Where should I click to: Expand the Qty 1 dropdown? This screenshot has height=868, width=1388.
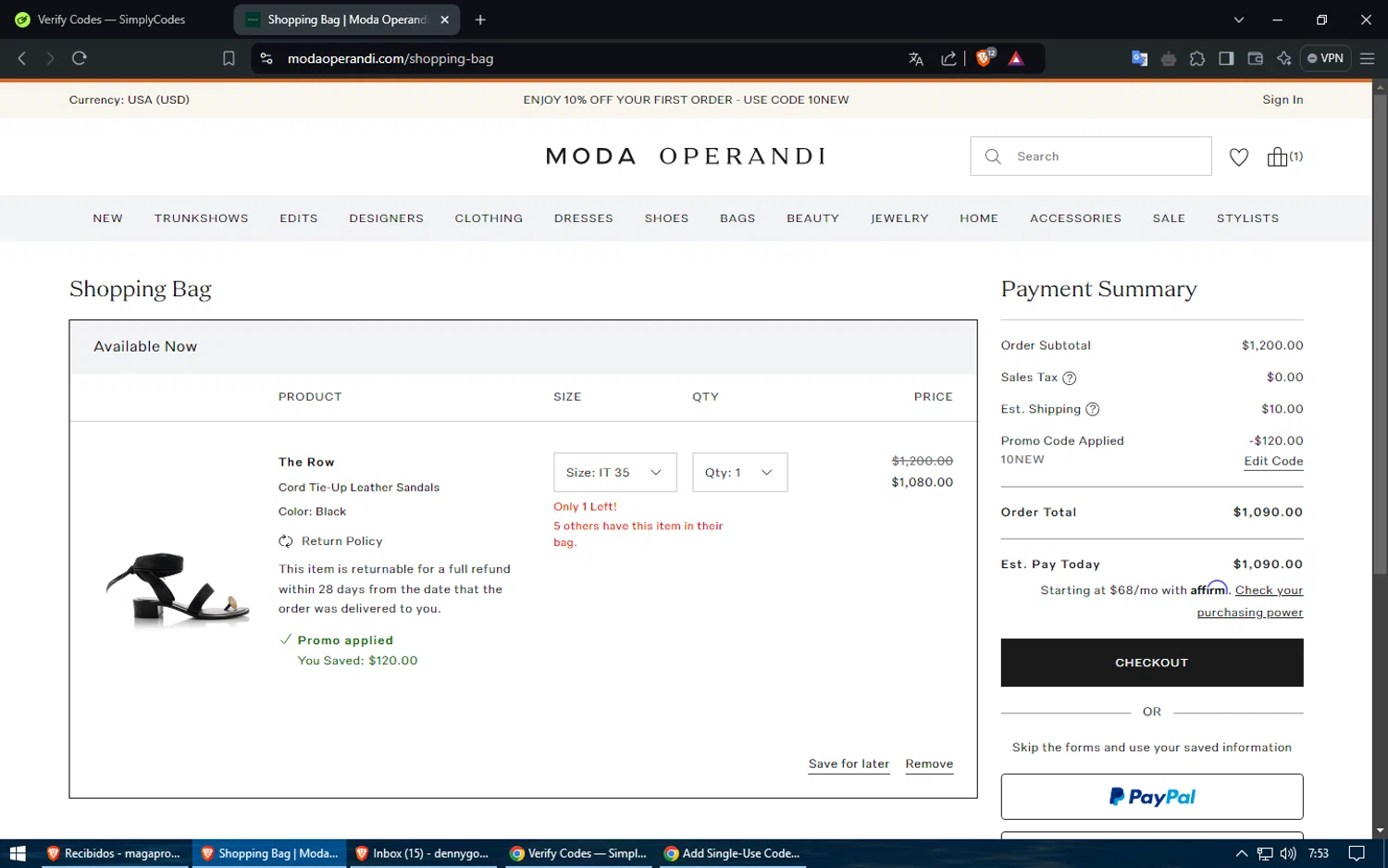tap(739, 472)
